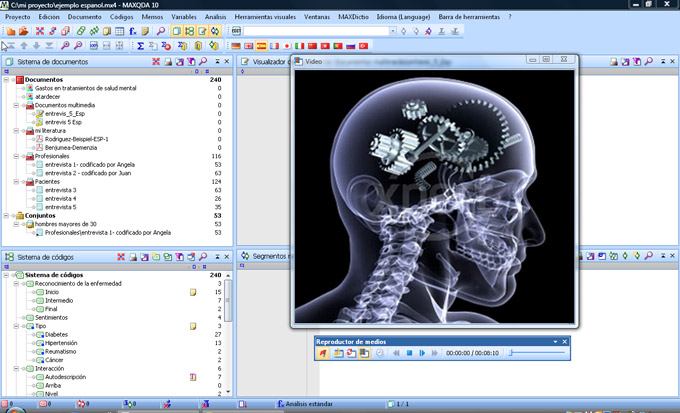Open the Códigos menu
Viewport: 680px width, 413px height.
pyautogui.click(x=121, y=17)
